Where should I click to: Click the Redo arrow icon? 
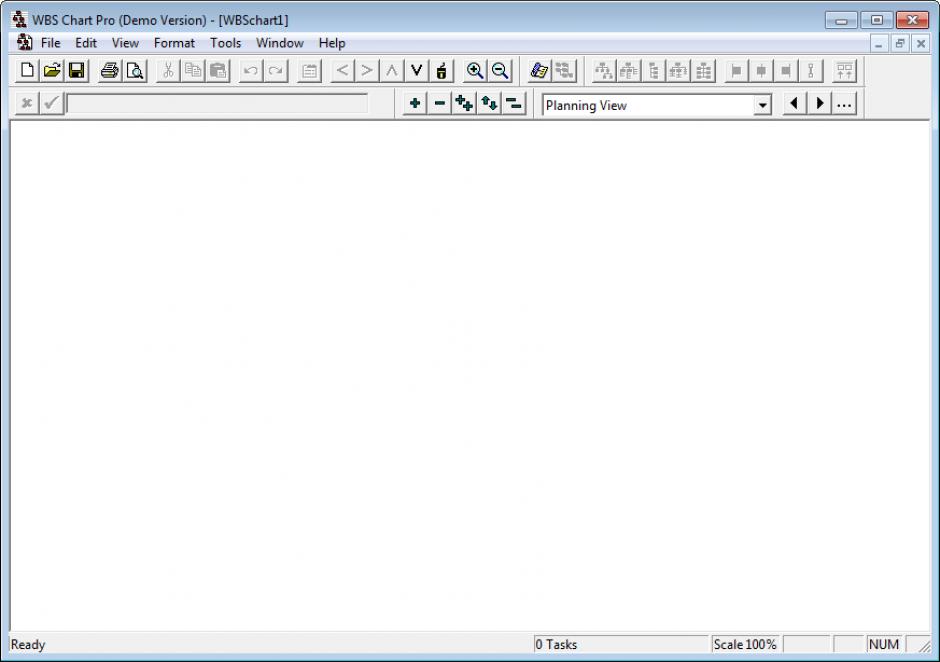[276, 71]
